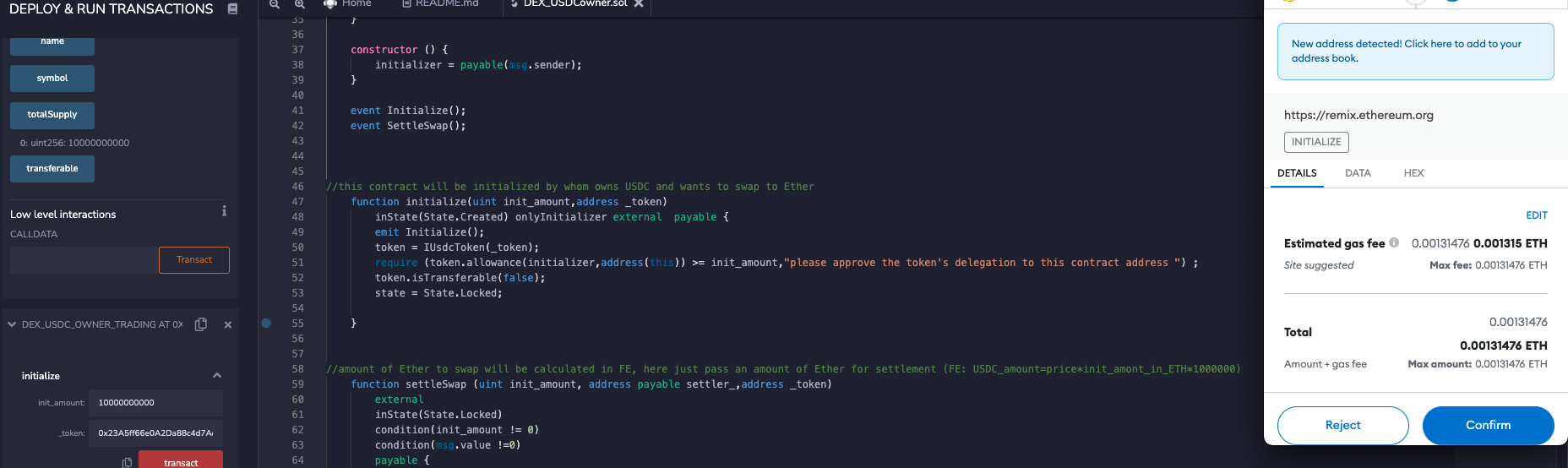Close the DEX_USDCowner.sol tab
Image resolution: width=1568 pixels, height=468 pixels.
tap(639, 3)
